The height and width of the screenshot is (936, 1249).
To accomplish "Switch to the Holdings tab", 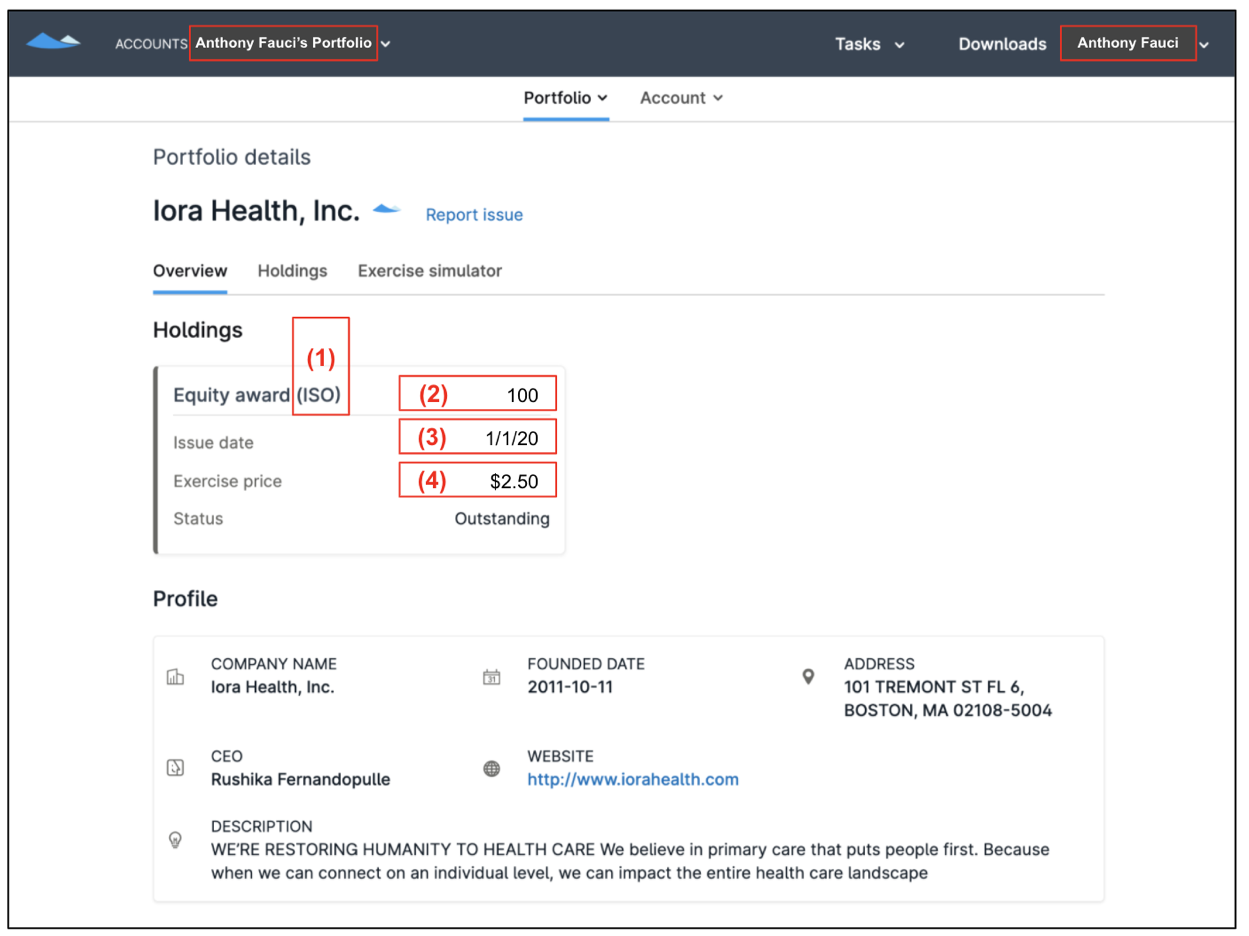I will [x=292, y=271].
